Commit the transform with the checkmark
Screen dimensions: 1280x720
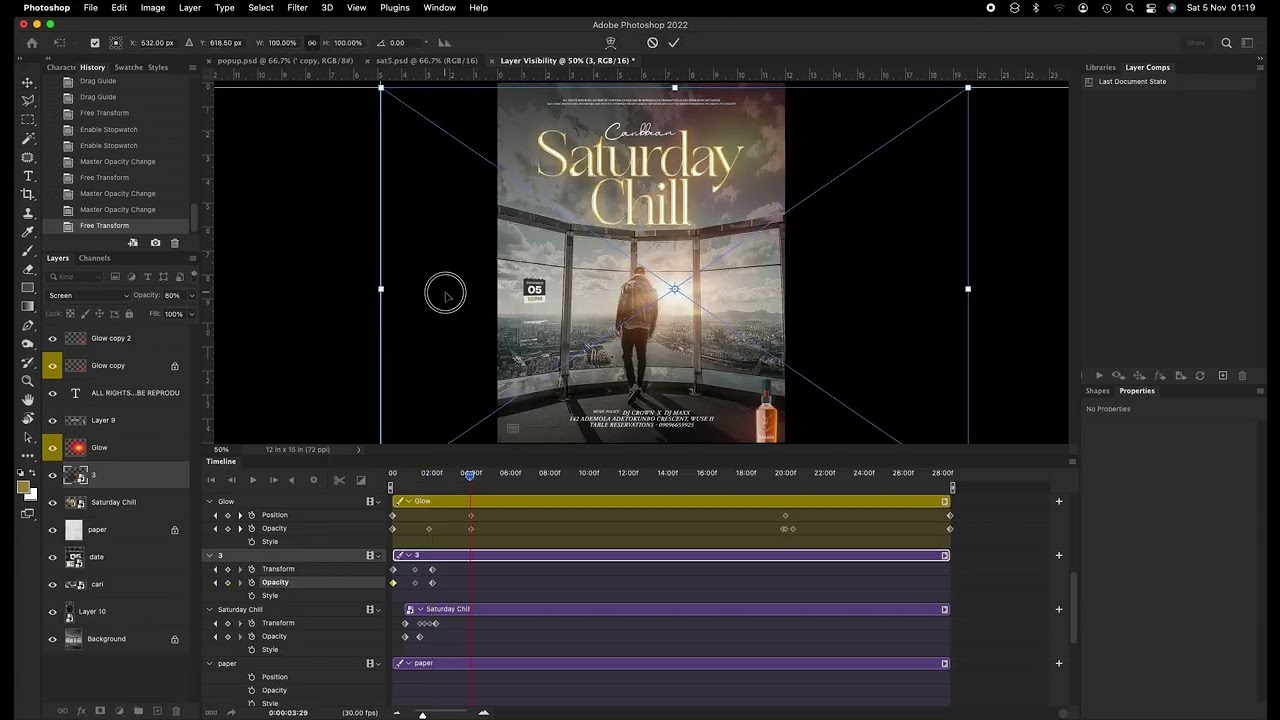pos(673,43)
